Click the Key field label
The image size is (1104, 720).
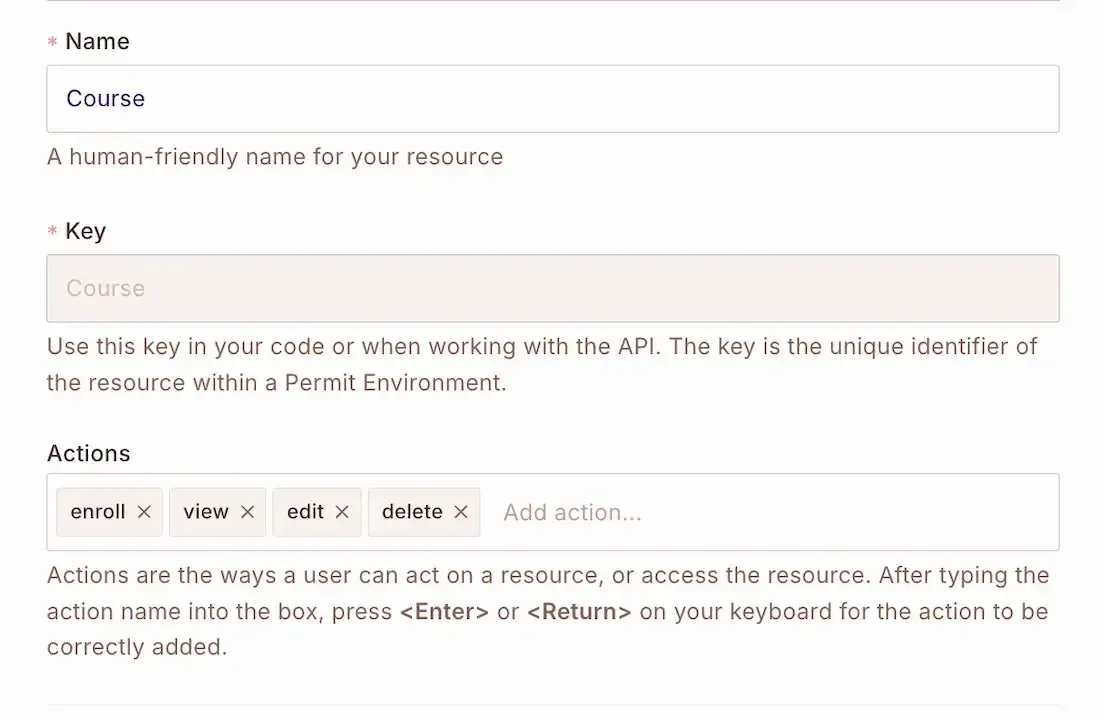[85, 232]
